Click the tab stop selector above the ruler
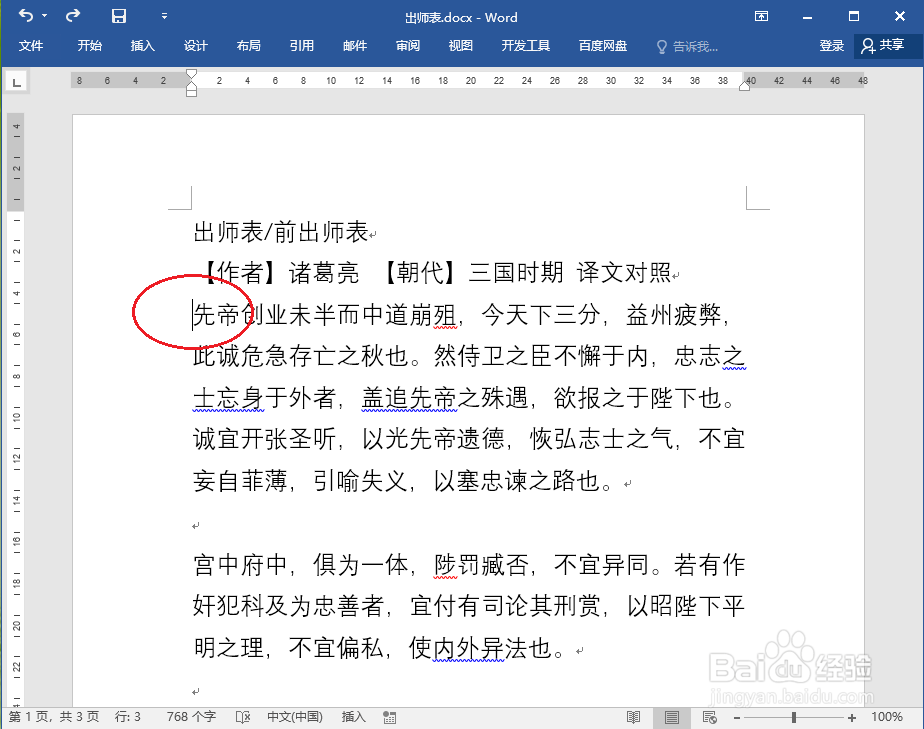 pyautogui.click(x=16, y=82)
